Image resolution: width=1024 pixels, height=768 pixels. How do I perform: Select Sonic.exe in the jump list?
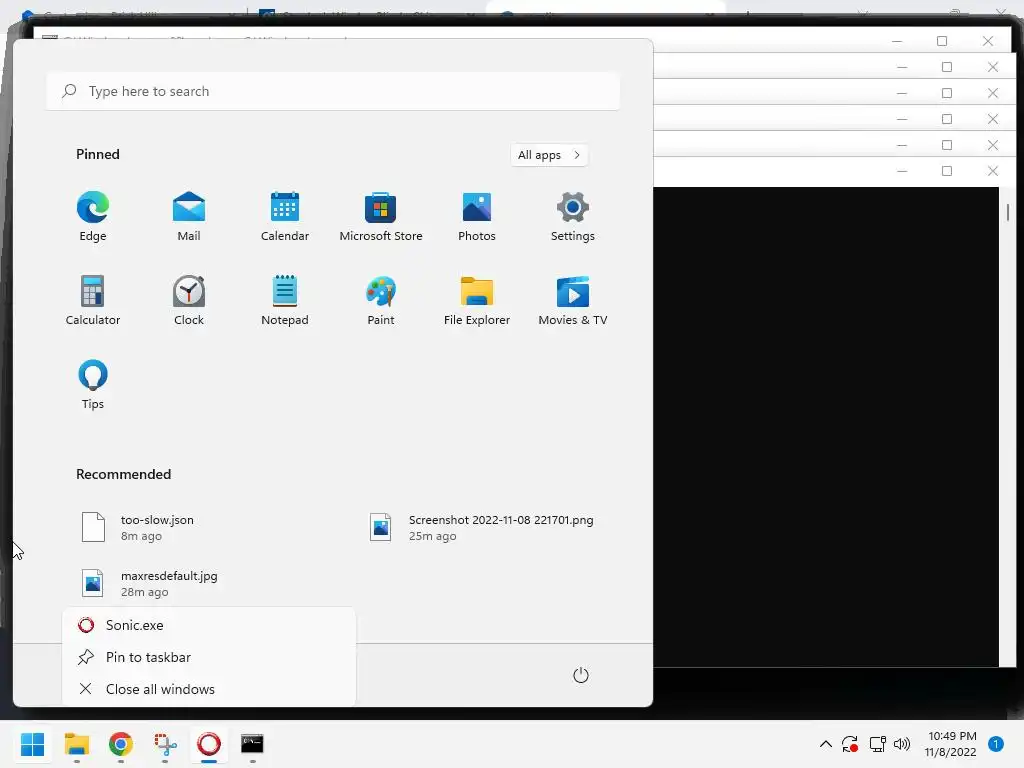(209, 625)
